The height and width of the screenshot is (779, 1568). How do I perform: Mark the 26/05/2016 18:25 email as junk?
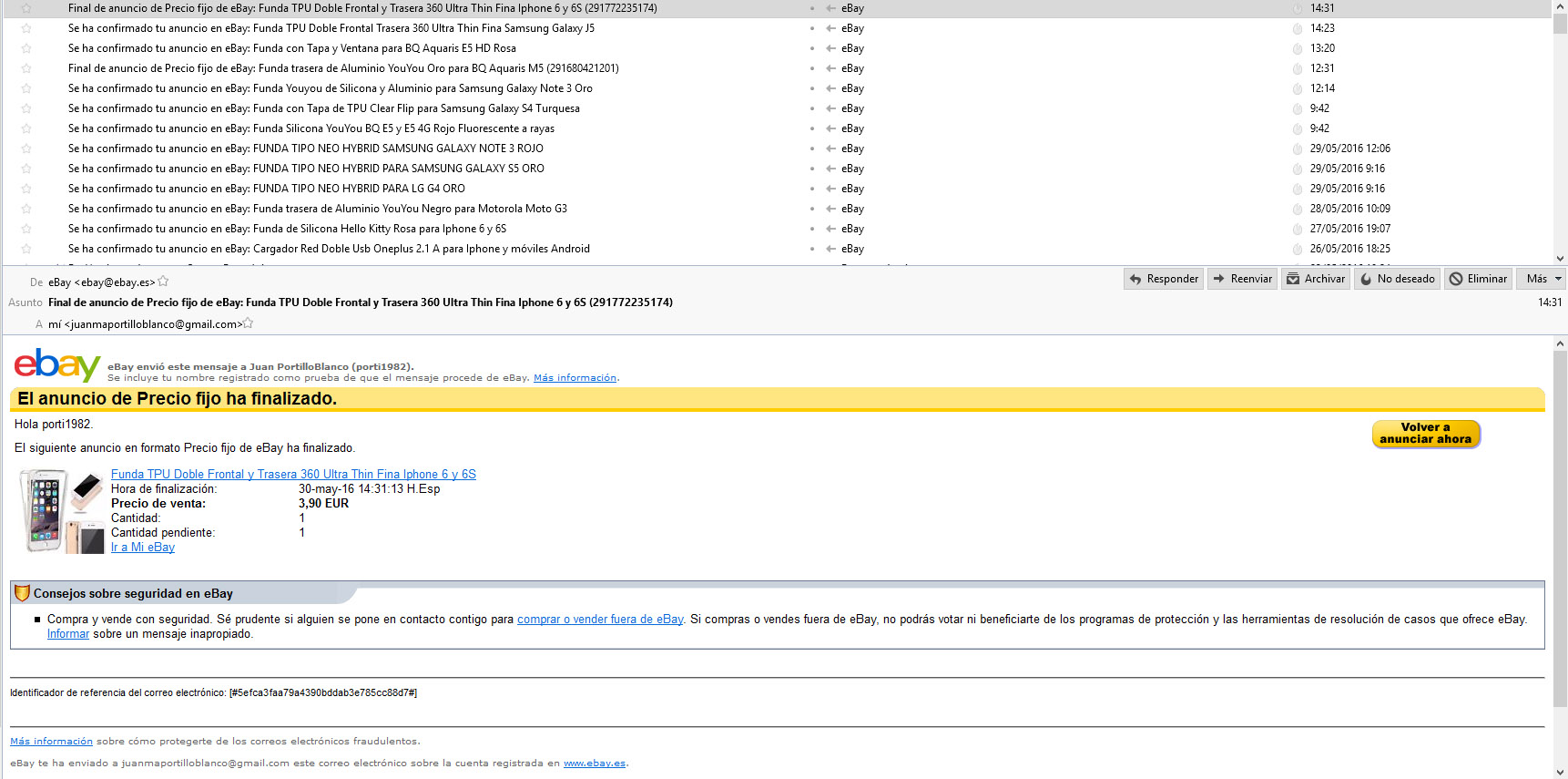[1298, 249]
